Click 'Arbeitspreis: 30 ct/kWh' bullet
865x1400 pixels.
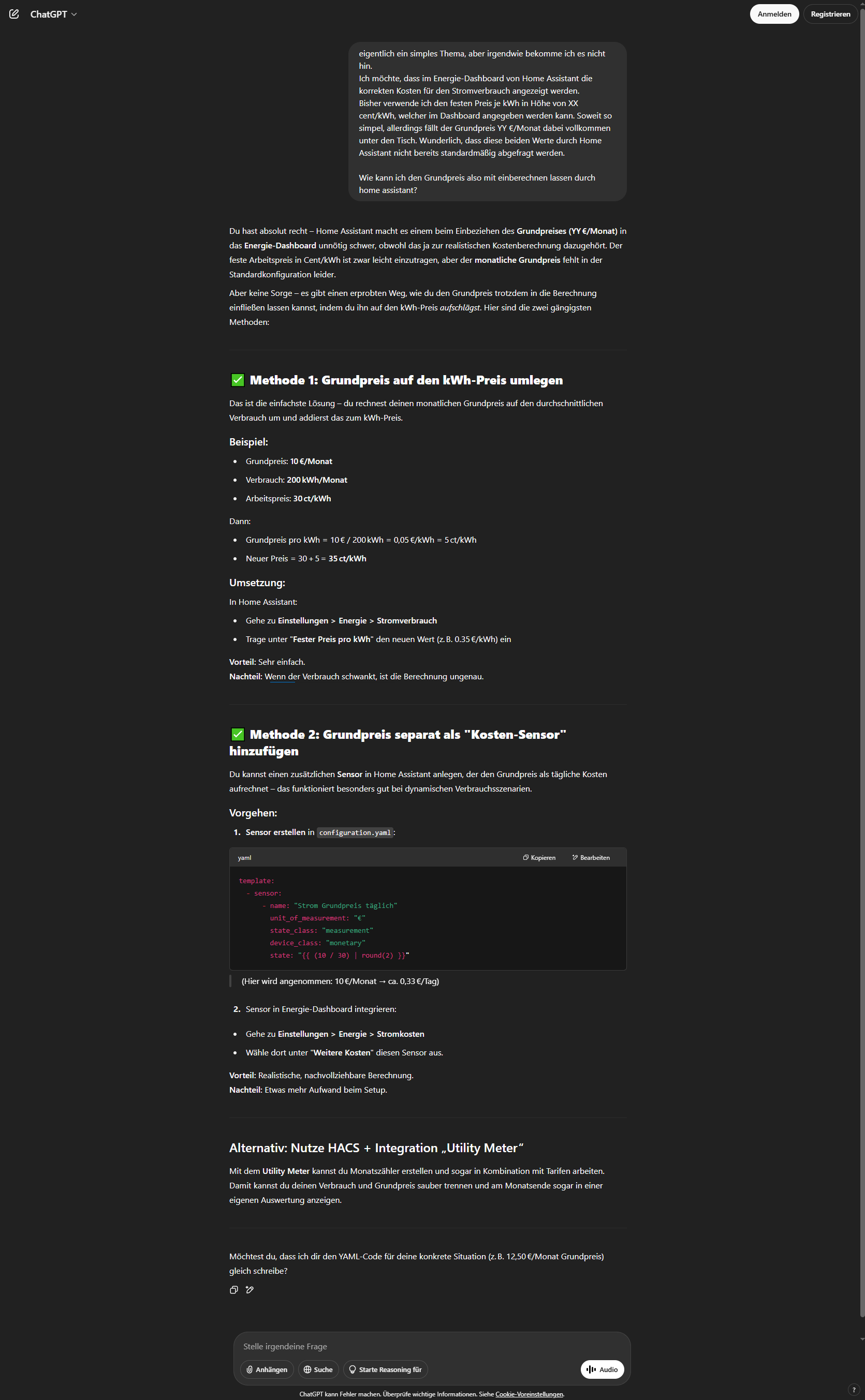tap(288, 499)
